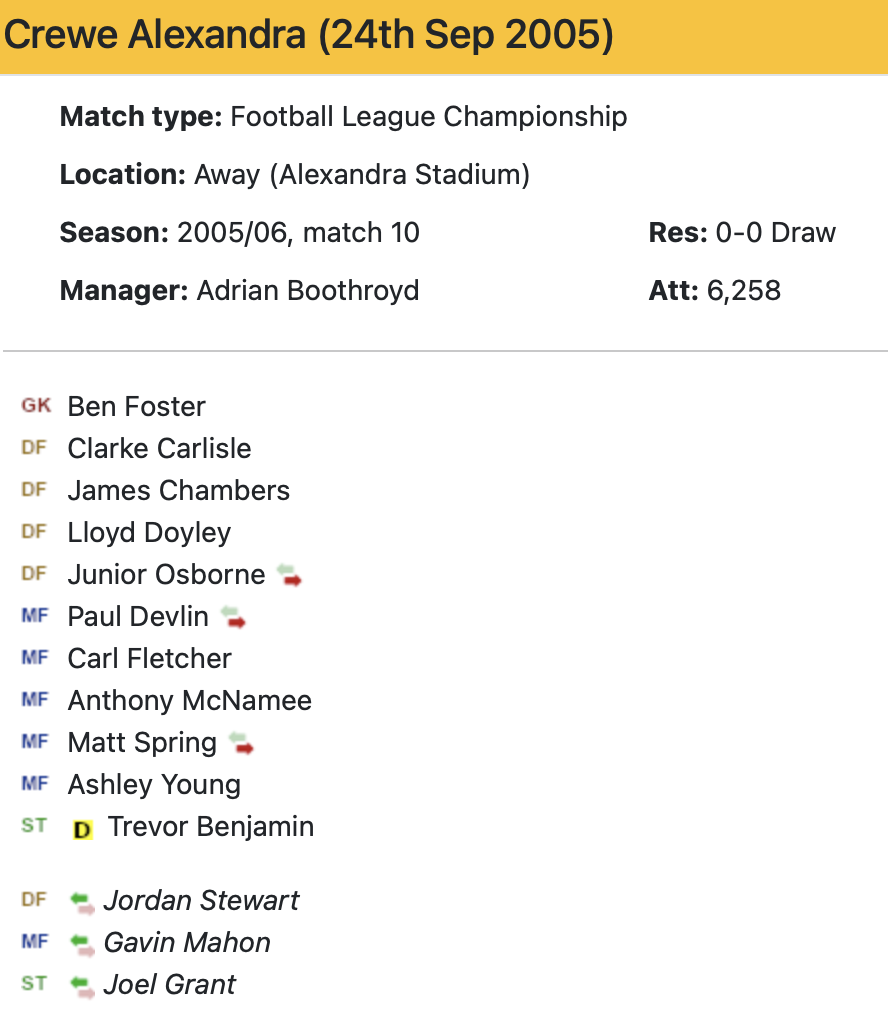Click the GK position badge for Ben Foster
888x1018 pixels.
(36, 406)
